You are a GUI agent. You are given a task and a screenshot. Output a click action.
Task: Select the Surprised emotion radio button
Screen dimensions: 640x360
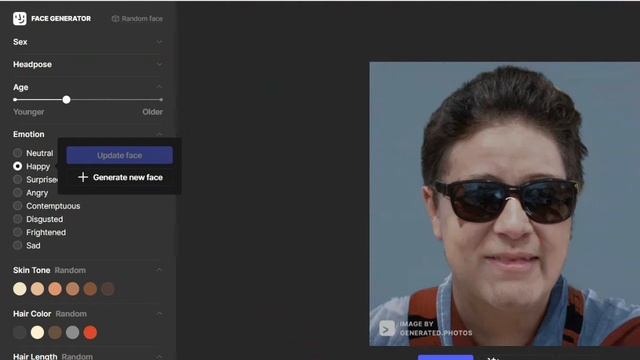17,179
